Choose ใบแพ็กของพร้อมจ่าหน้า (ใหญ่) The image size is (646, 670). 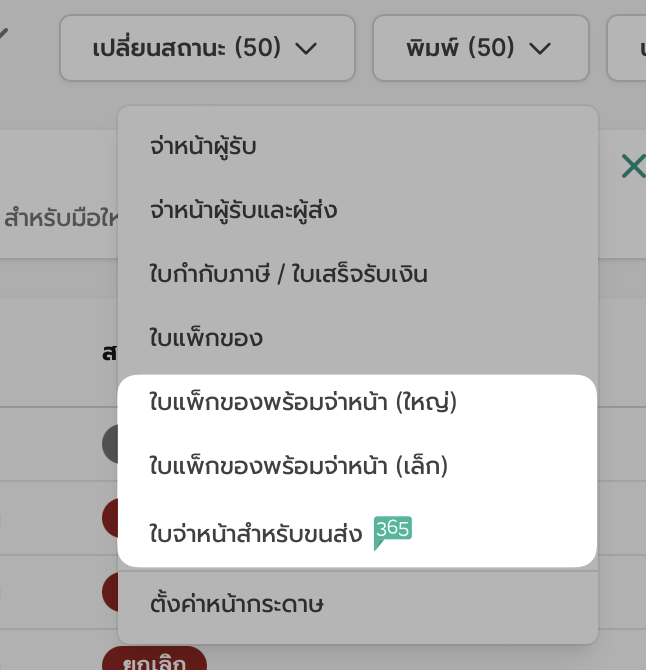coord(302,402)
